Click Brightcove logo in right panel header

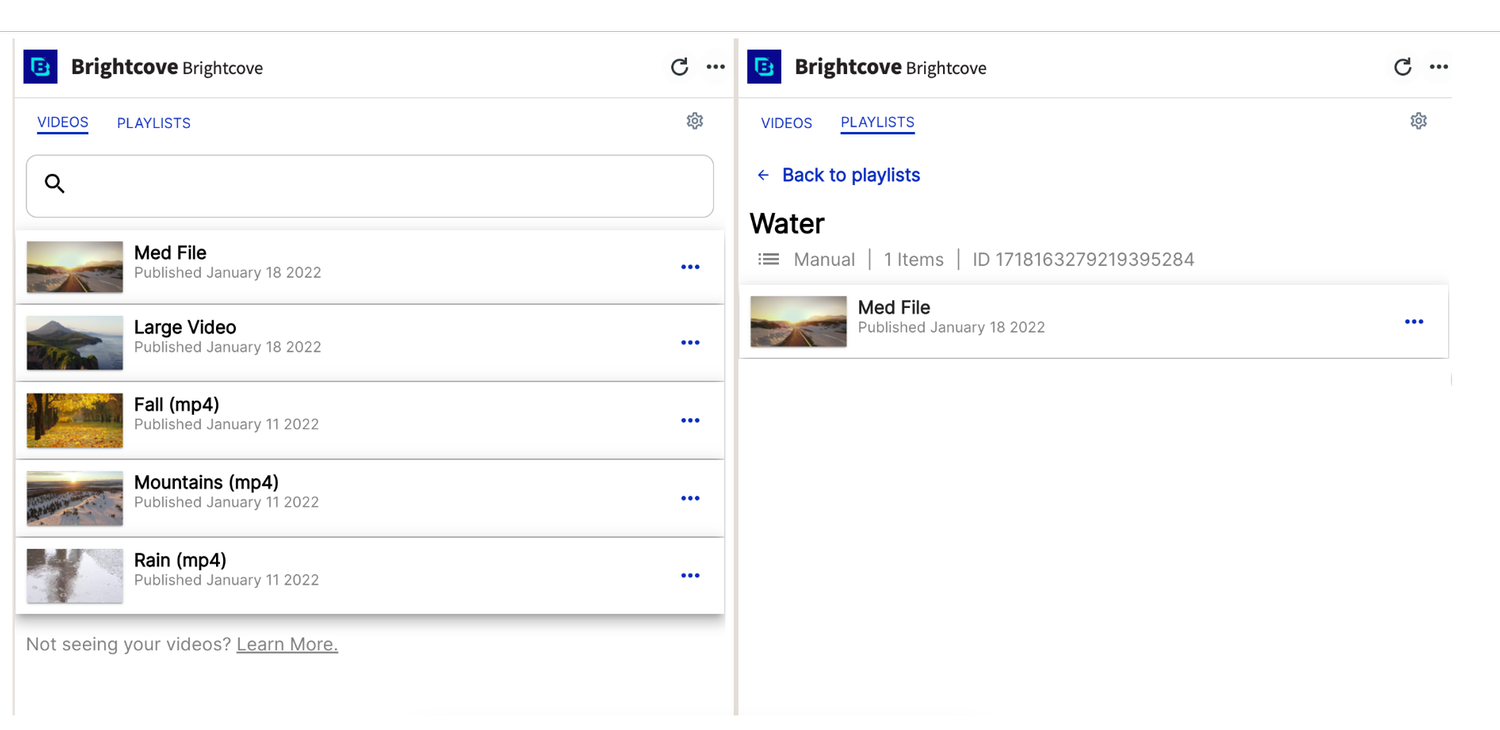pyautogui.click(x=765, y=67)
